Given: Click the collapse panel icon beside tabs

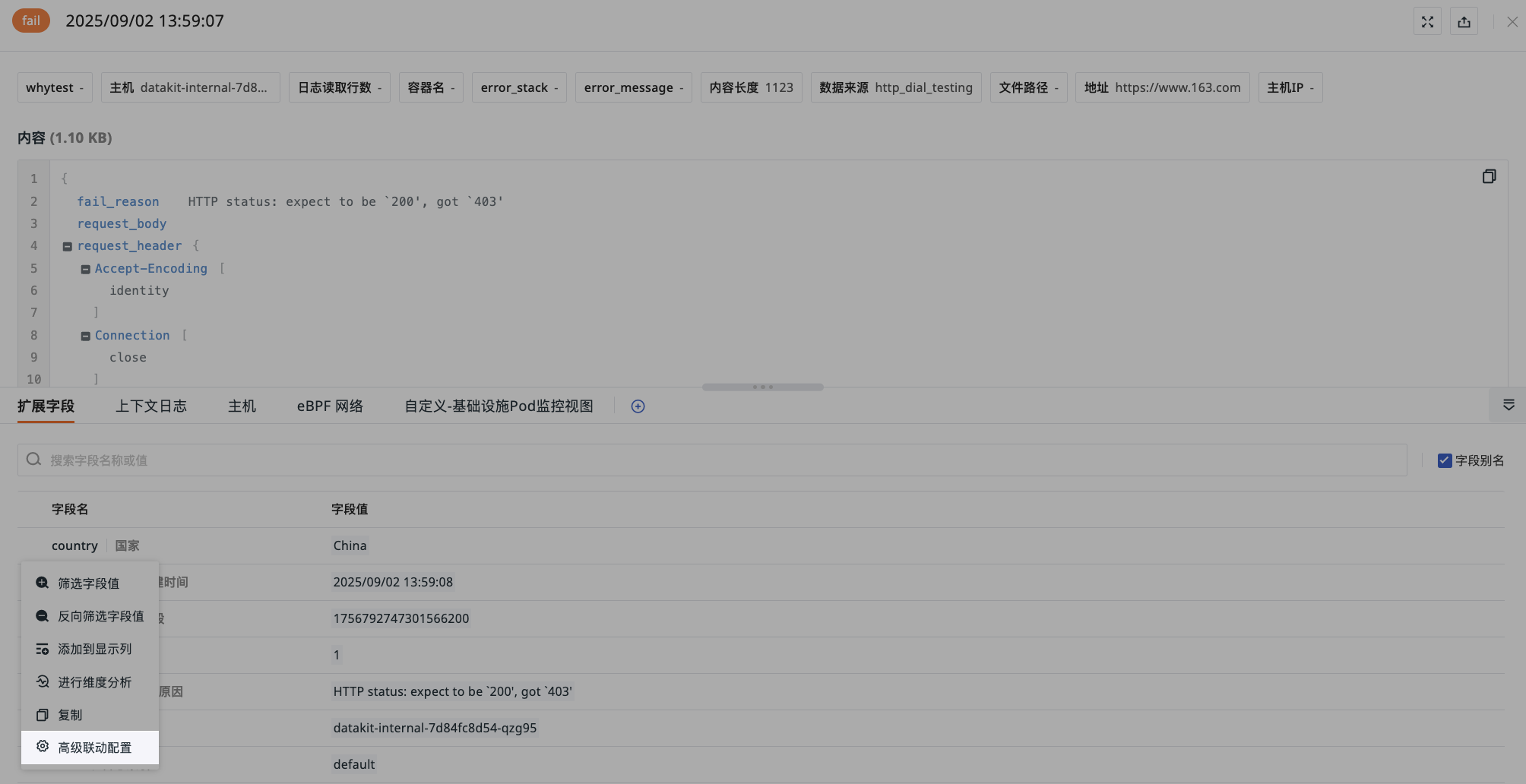Looking at the screenshot, I should coord(1509,405).
